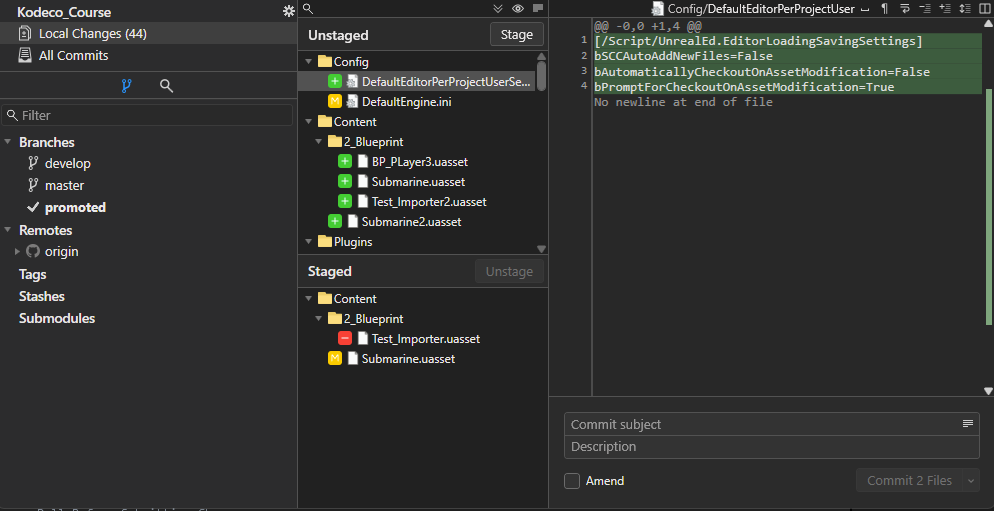Screen dimensions: 994x511
Task: Click the double-chevron expand-all icon above Unstaged
Action: pyautogui.click(x=498, y=8)
